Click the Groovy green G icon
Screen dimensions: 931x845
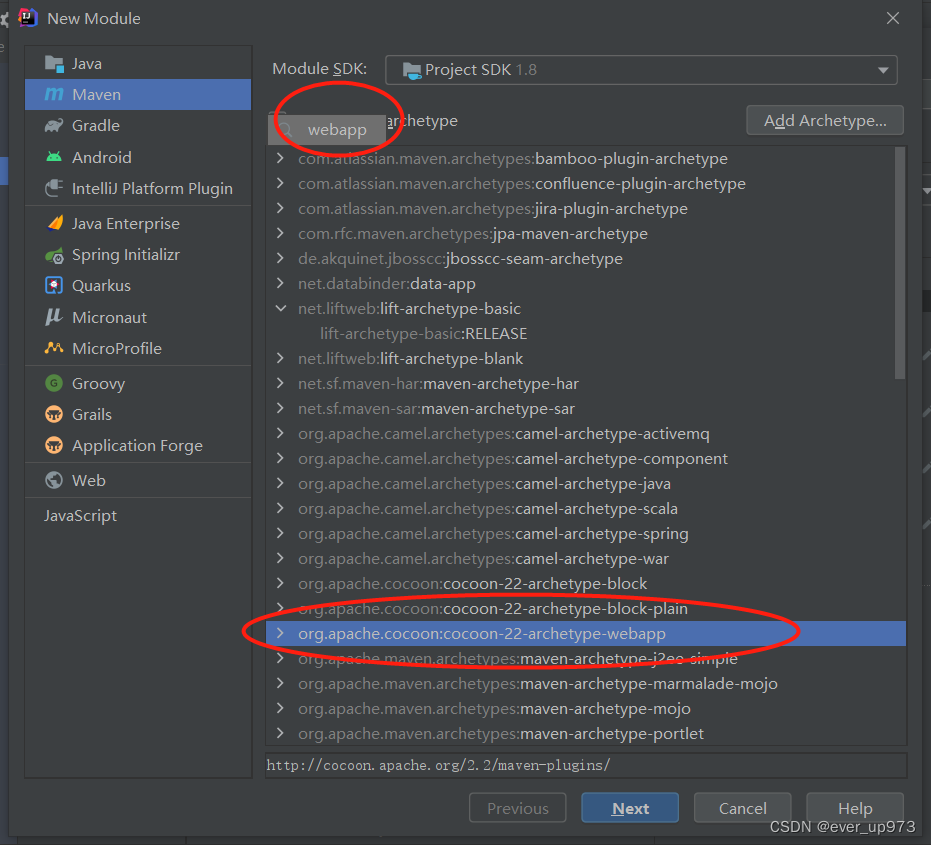pos(54,383)
